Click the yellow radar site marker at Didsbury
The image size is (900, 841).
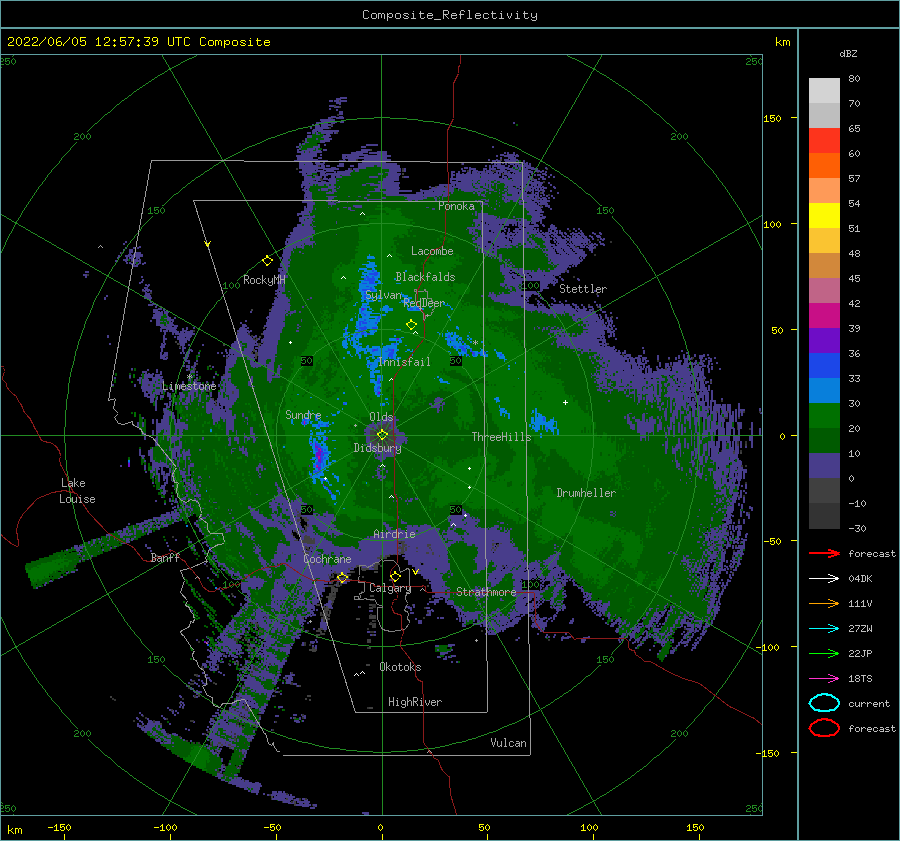382,435
